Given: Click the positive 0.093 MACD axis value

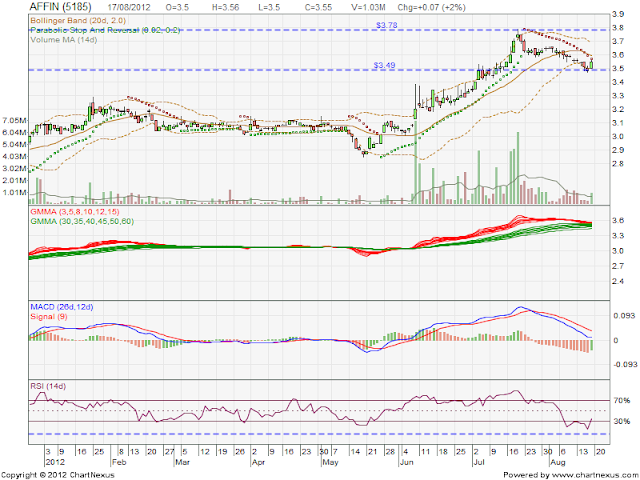Looking at the screenshot, I should click(x=624, y=316).
